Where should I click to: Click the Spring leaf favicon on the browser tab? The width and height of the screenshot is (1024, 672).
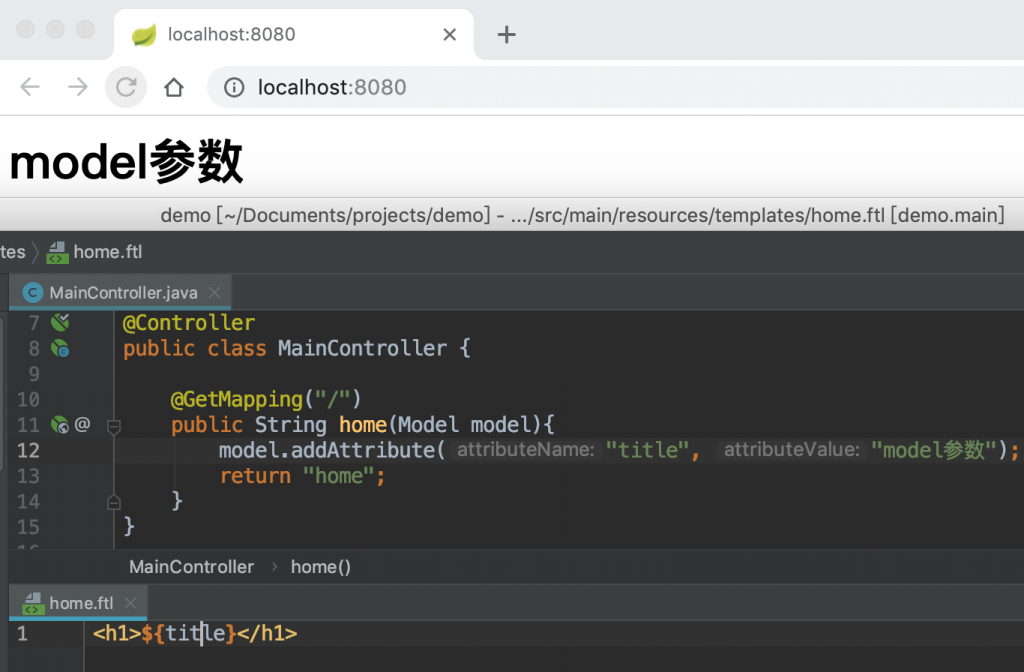point(143,34)
